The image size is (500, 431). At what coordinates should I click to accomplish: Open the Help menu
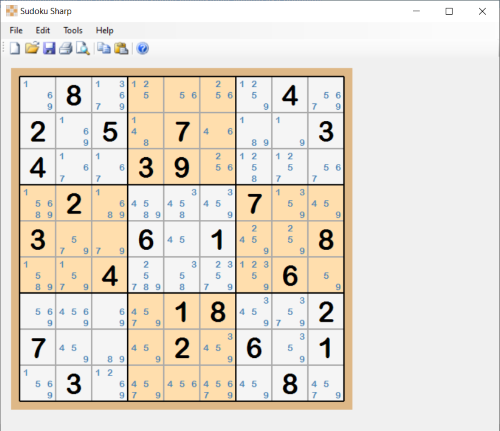pyautogui.click(x=105, y=30)
